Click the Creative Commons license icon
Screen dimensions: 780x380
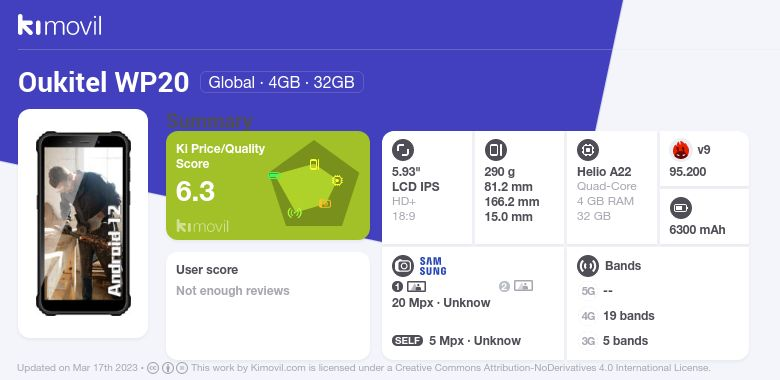click(x=153, y=368)
